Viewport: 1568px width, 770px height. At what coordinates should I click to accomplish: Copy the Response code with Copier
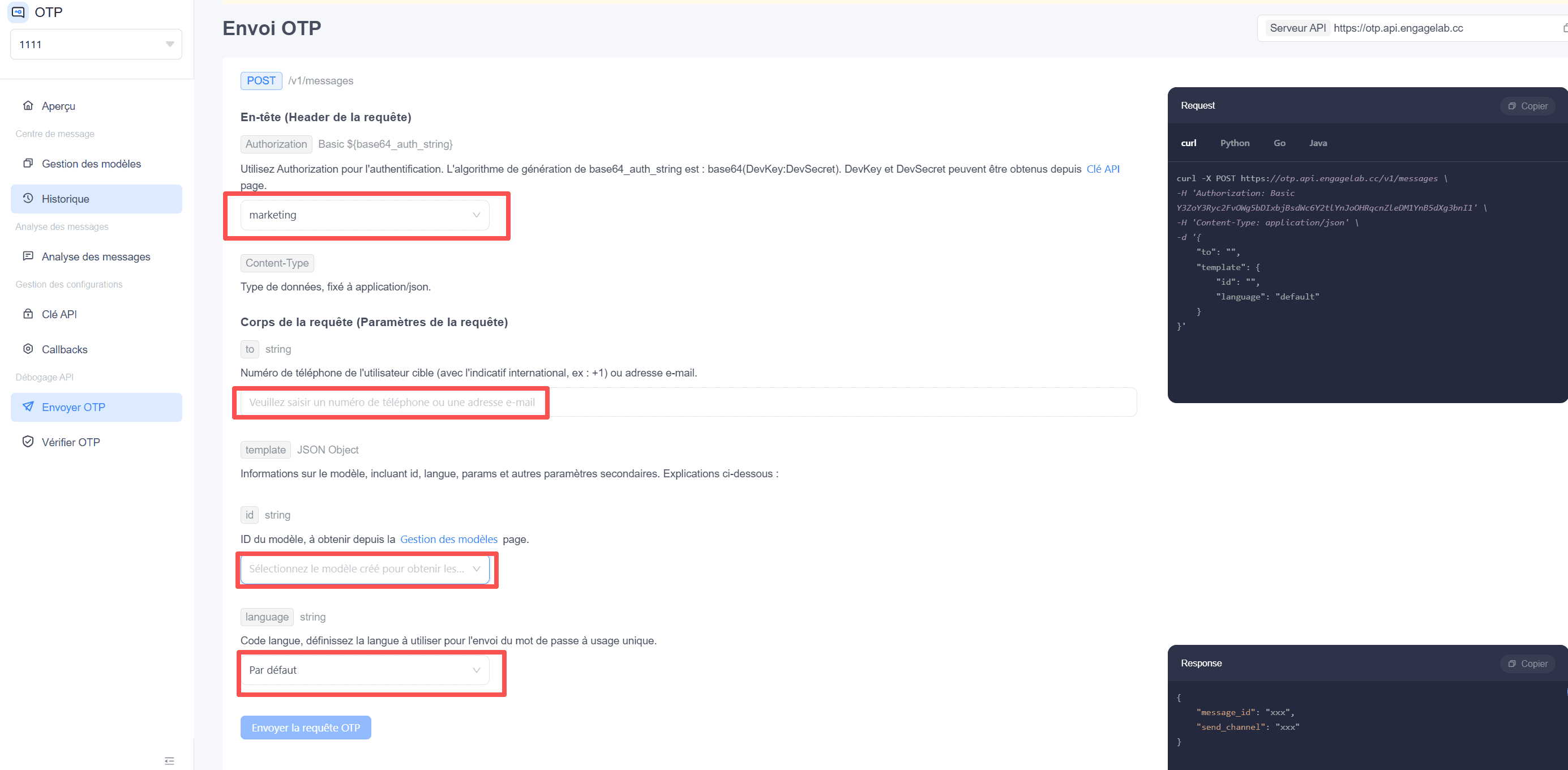pos(1528,664)
